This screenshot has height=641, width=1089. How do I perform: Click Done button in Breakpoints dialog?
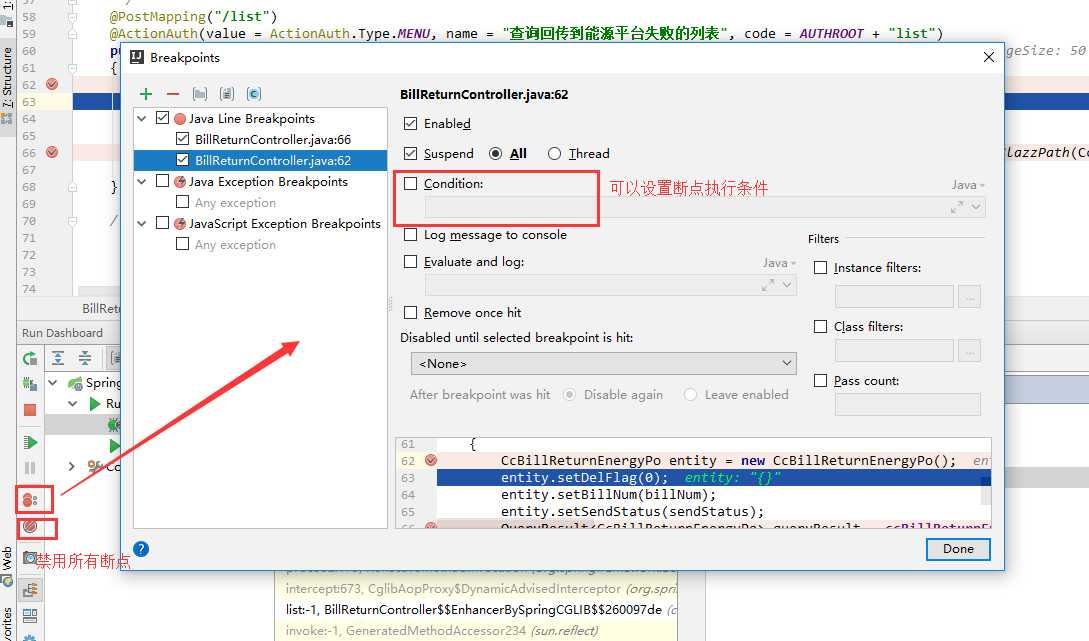958,549
